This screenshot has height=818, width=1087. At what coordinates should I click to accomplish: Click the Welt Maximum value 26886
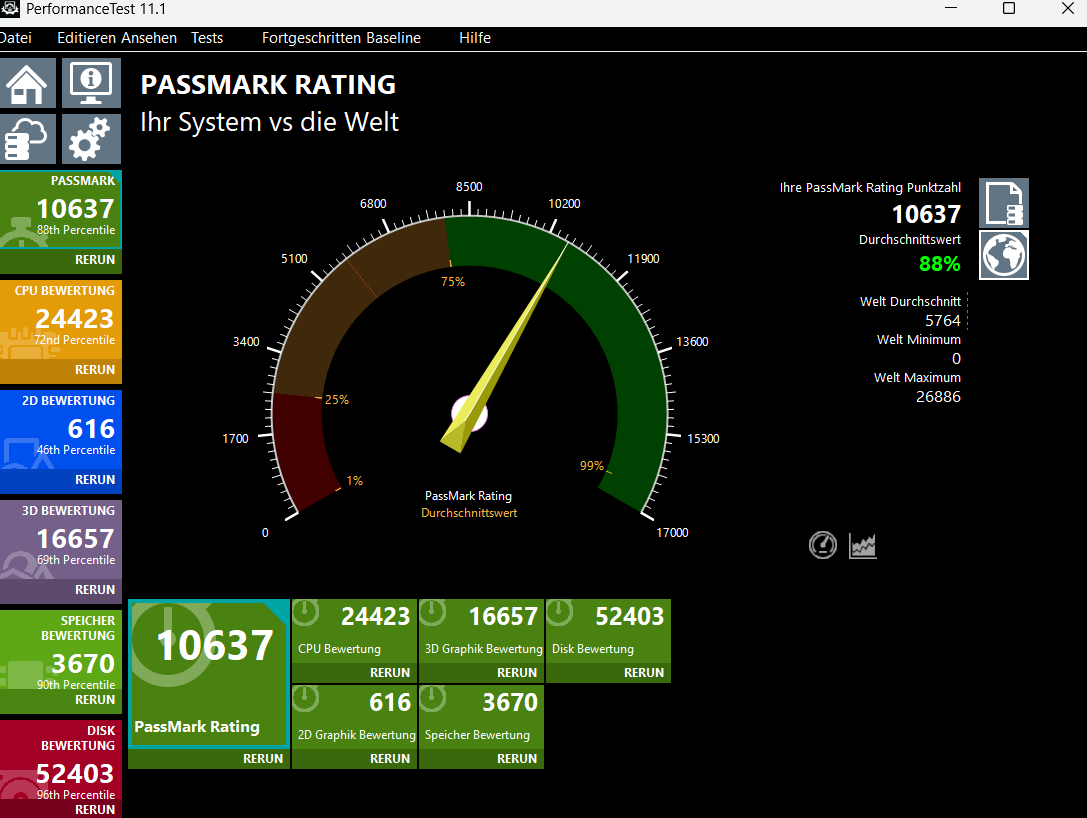[x=938, y=397]
